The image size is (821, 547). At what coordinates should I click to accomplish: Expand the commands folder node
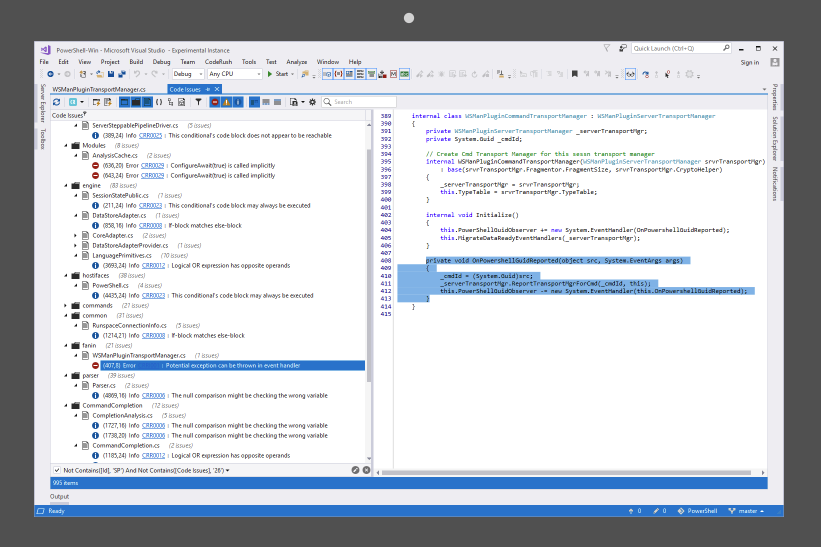[65, 306]
